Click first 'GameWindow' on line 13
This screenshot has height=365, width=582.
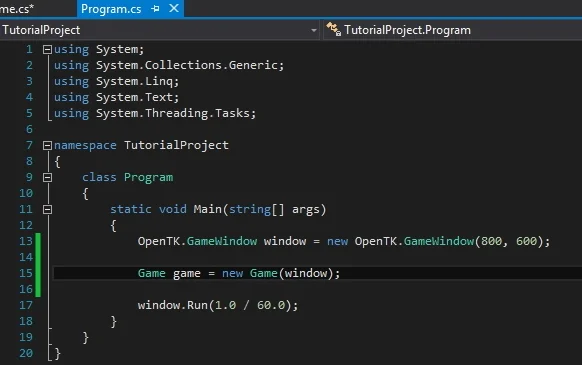(x=222, y=241)
